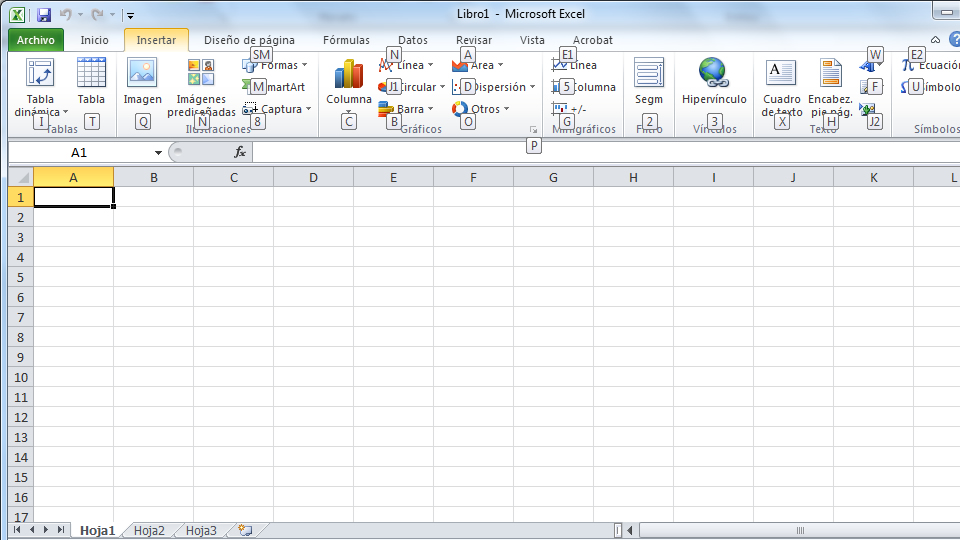Screen dimensions: 960x540
Task: Go to the first sheet arrow
Action: (17, 530)
